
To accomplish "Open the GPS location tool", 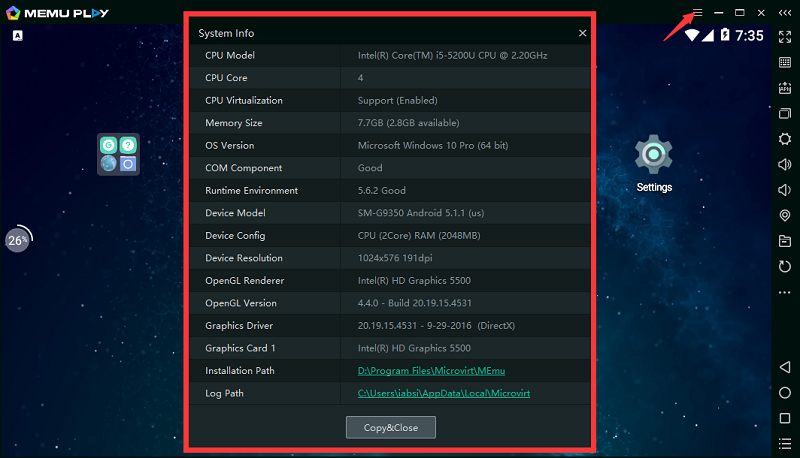I will (x=785, y=216).
